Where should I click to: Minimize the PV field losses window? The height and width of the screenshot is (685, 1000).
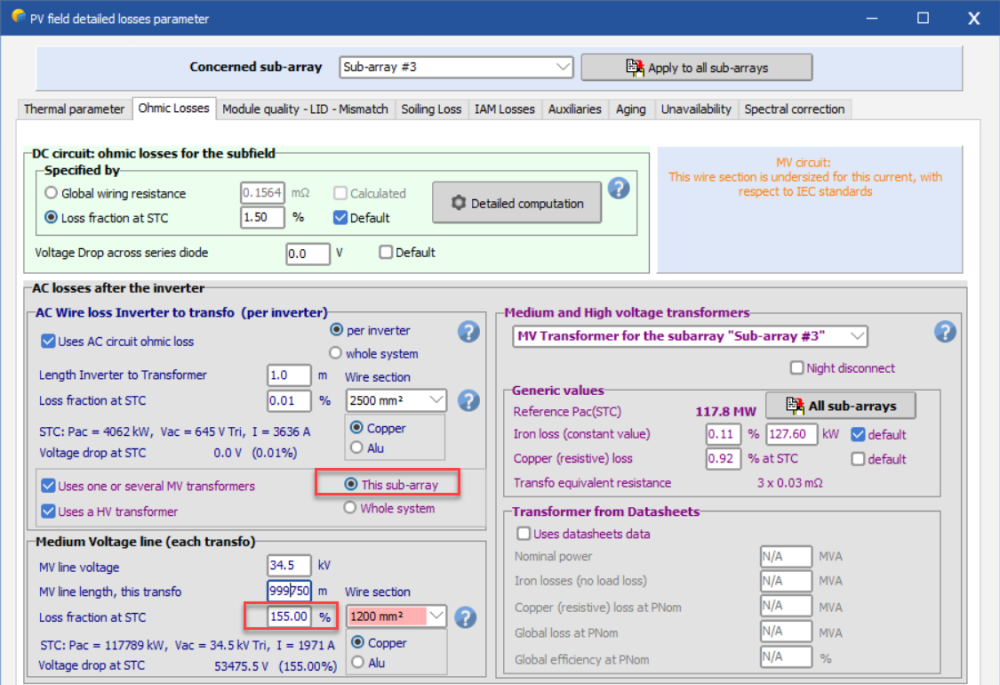tap(870, 18)
